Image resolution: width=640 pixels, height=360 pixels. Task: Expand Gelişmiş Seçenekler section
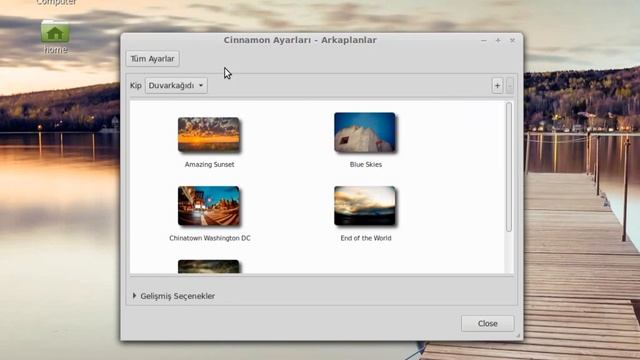(x=173, y=296)
